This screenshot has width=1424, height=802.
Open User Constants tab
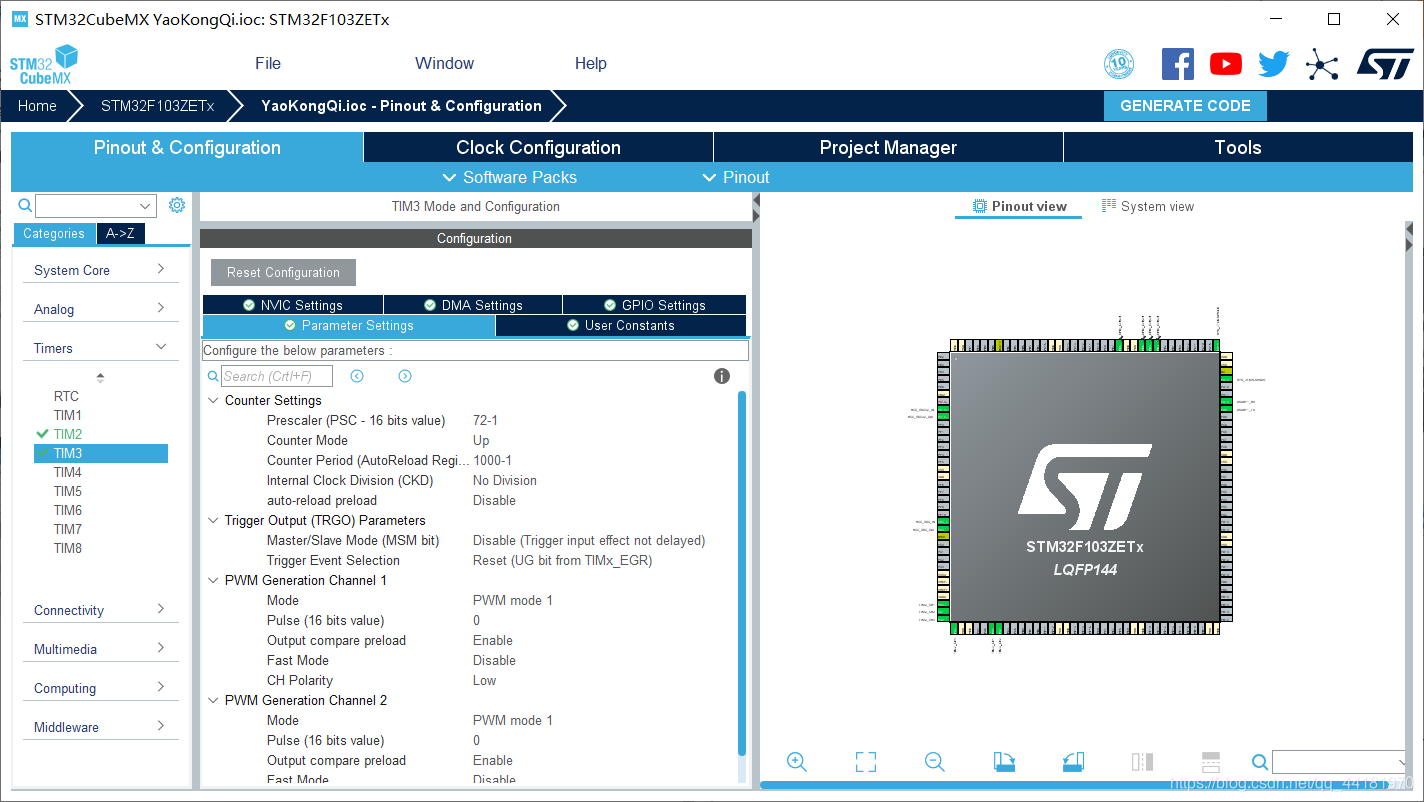[621, 325]
